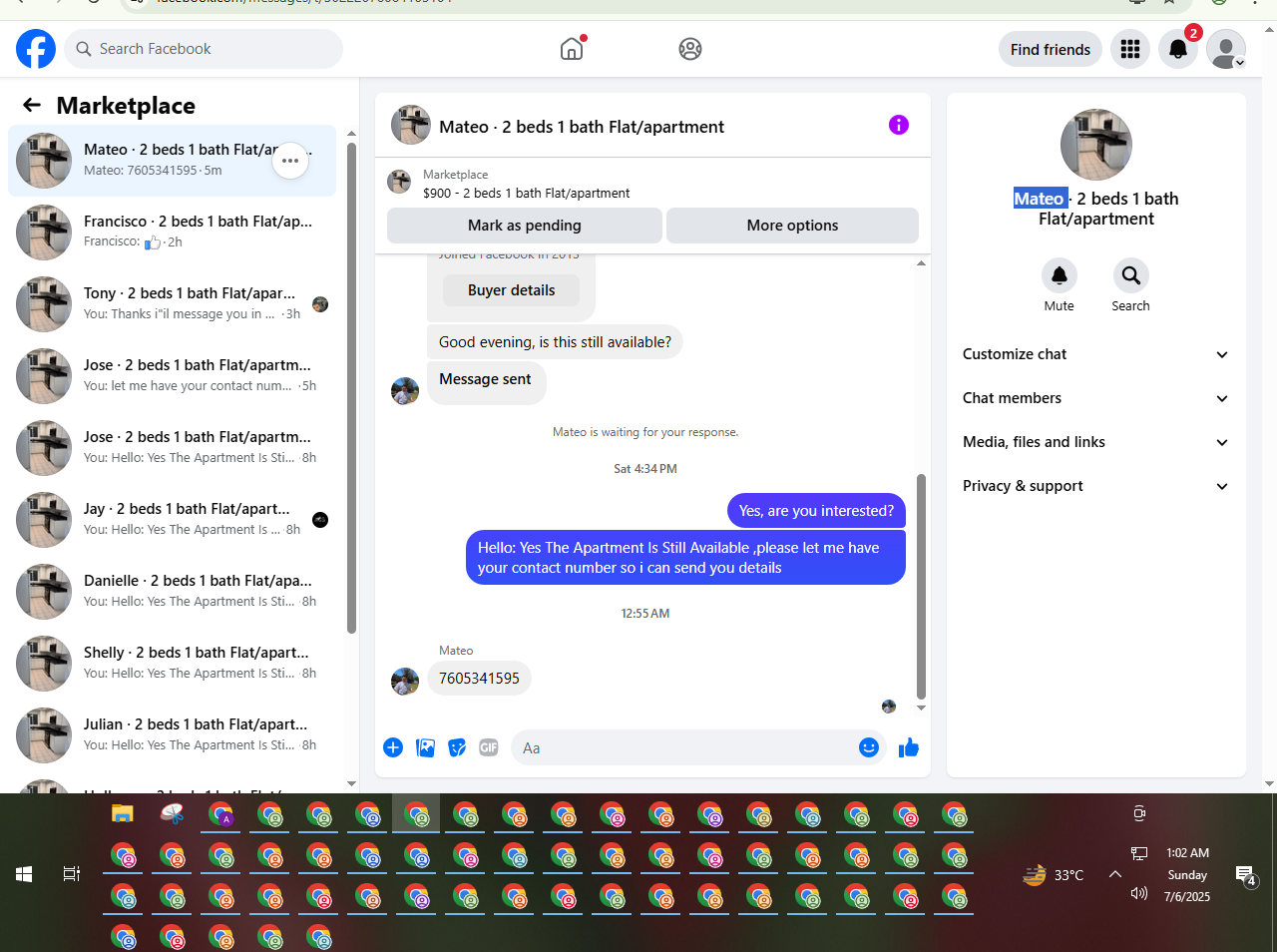Open the weather 33°C widget
This screenshot has height=952, width=1277.
[x=1054, y=875]
